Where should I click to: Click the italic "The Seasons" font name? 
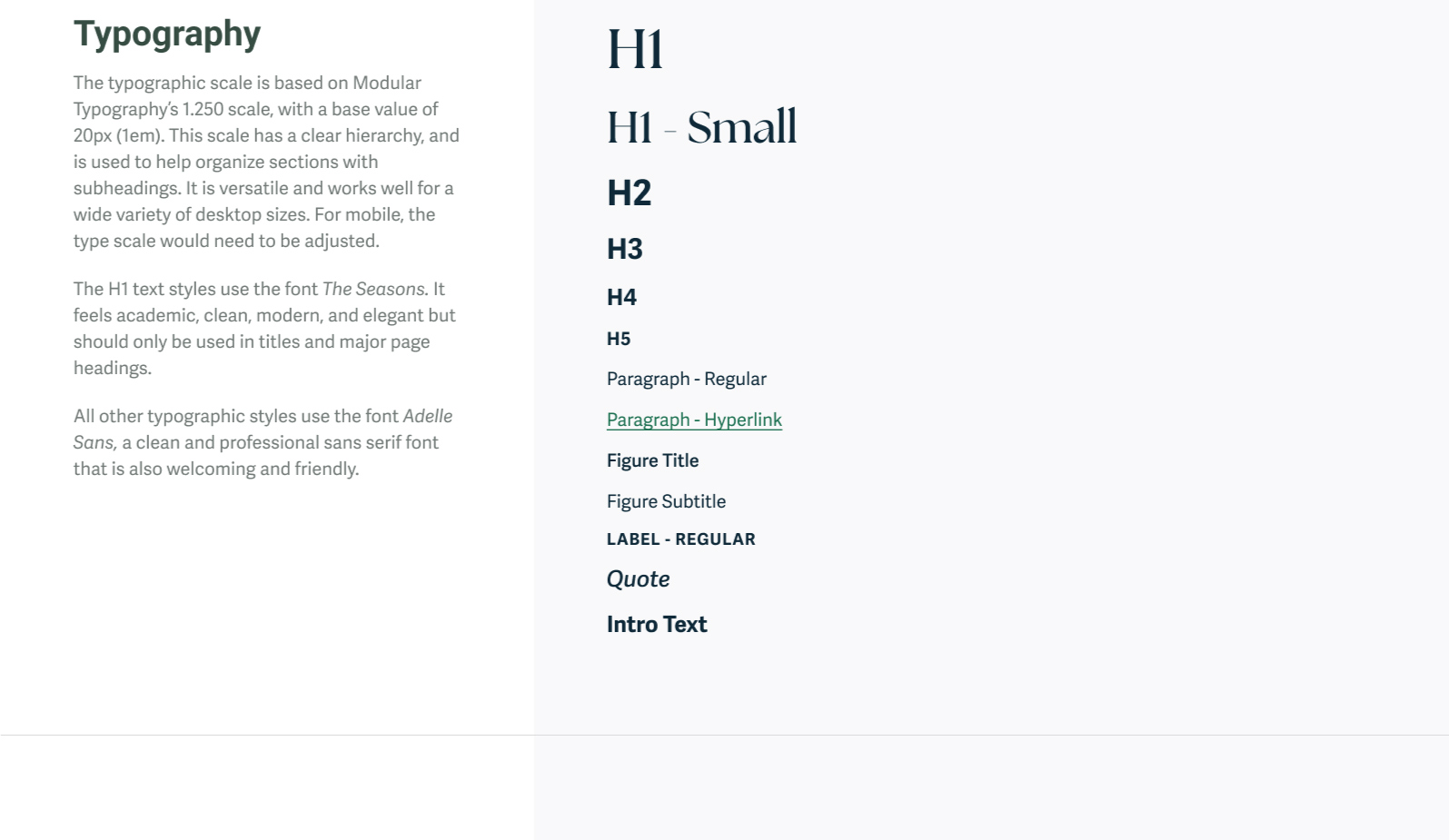pos(373,289)
